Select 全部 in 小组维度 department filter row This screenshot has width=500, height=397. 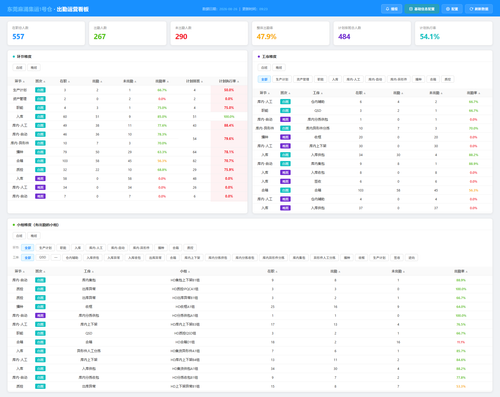(x=28, y=248)
